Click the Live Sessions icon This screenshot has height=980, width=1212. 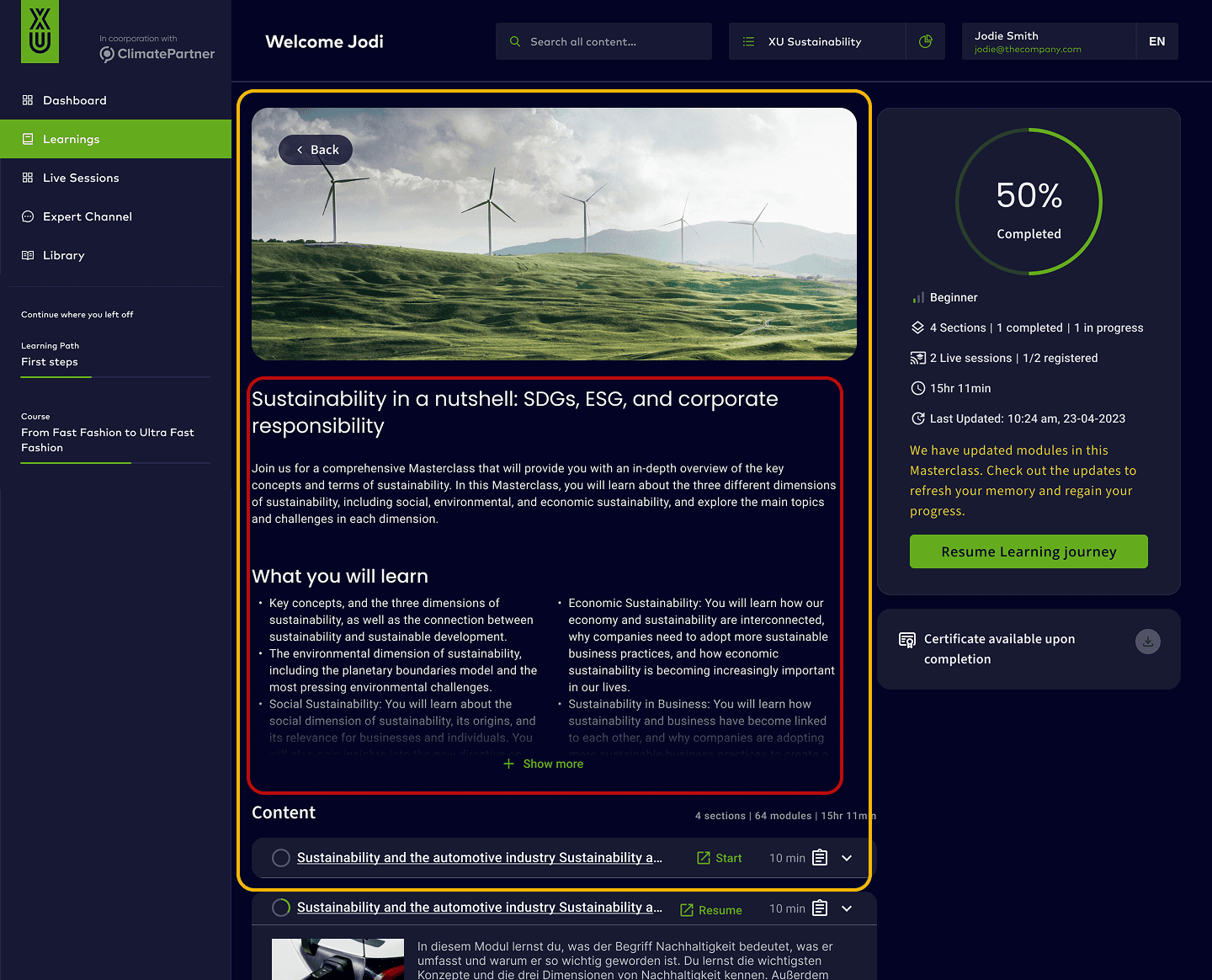28,178
